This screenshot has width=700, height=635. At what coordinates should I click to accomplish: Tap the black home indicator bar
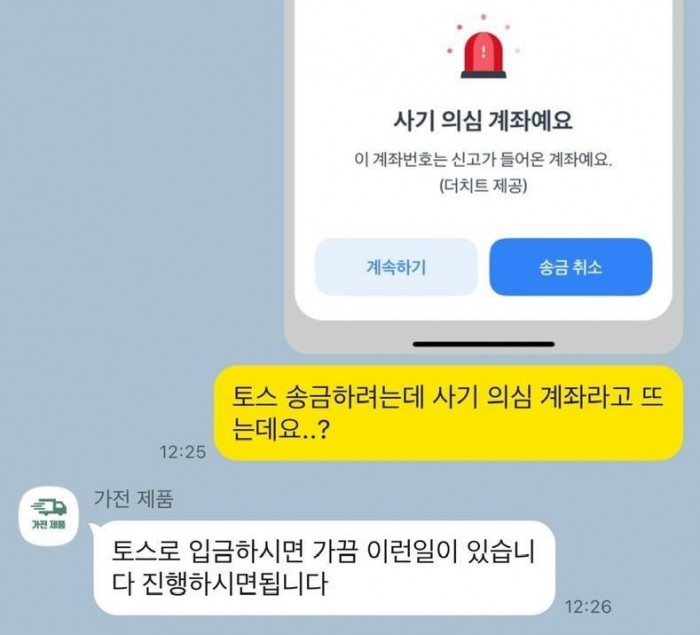(483, 344)
